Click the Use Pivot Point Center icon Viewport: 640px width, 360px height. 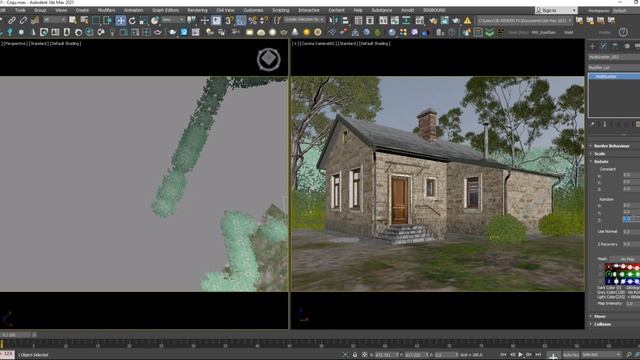(x=191, y=20)
